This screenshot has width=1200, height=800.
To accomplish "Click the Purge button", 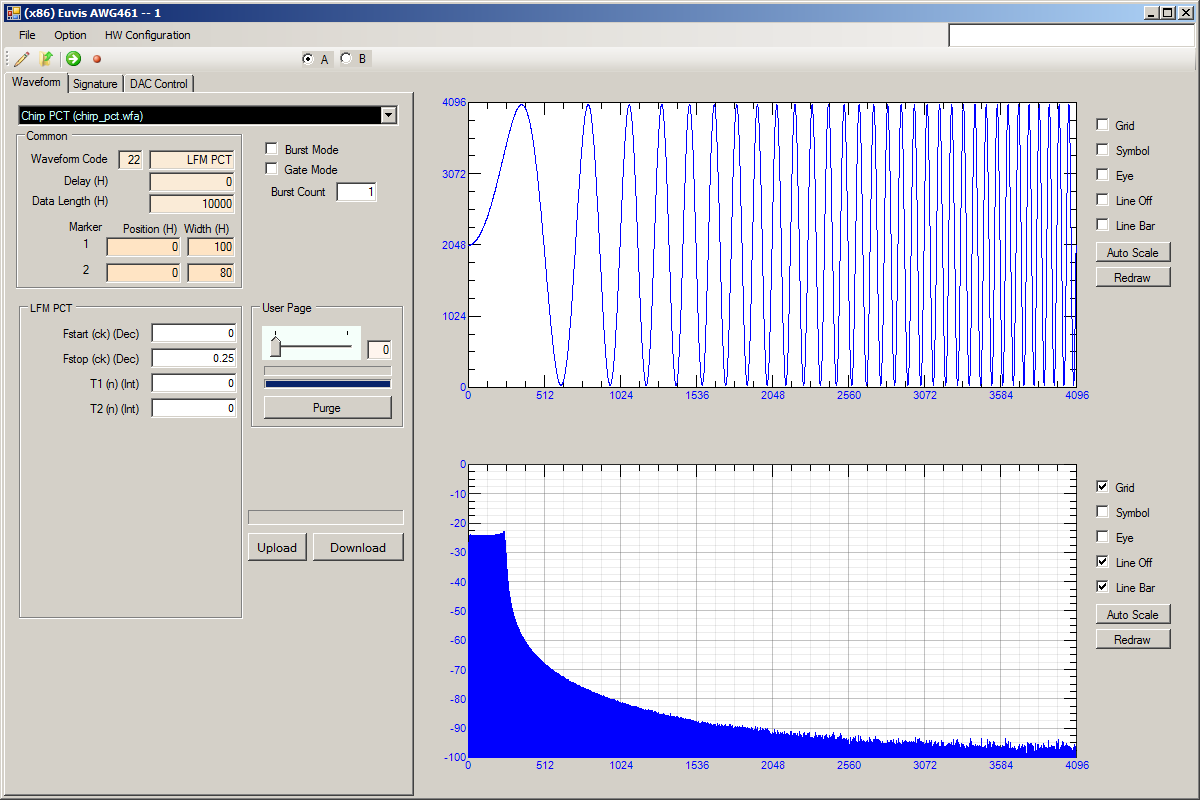I will click(327, 408).
